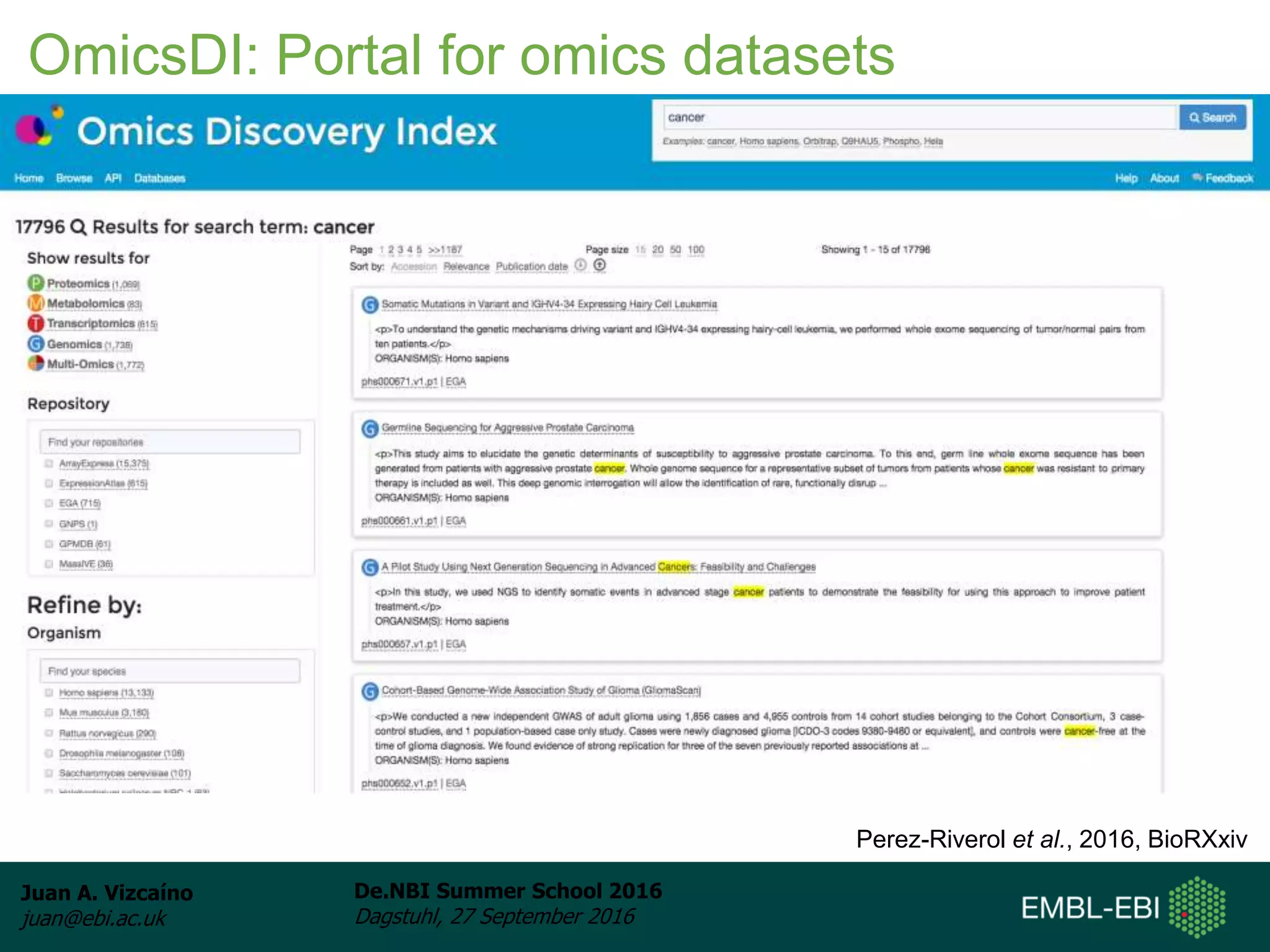Click the Multi-Omics pie icon
The image size is (1270, 952).
tap(36, 363)
